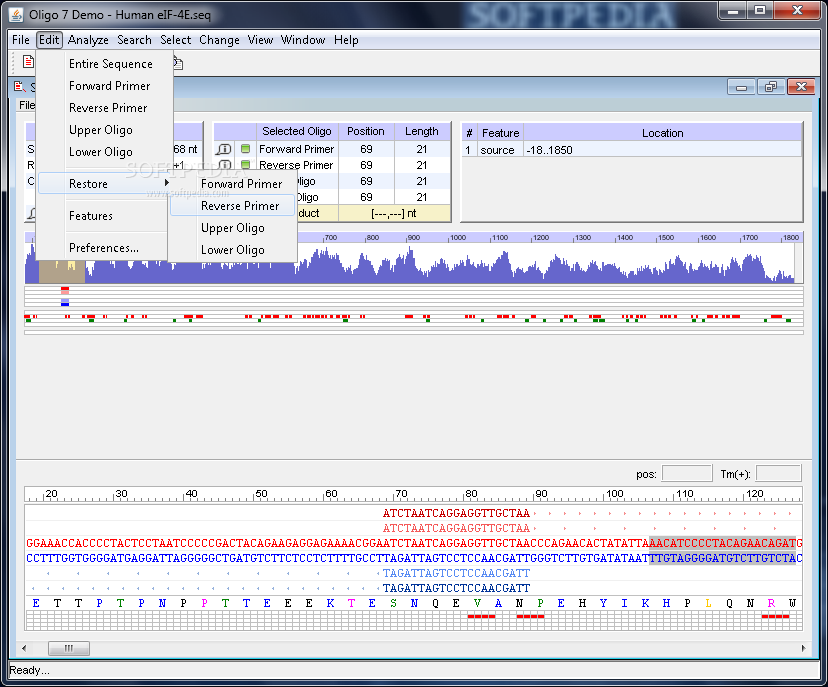Image resolution: width=828 pixels, height=687 pixels.
Task: Open Preferences... dialog
Action: (x=104, y=248)
